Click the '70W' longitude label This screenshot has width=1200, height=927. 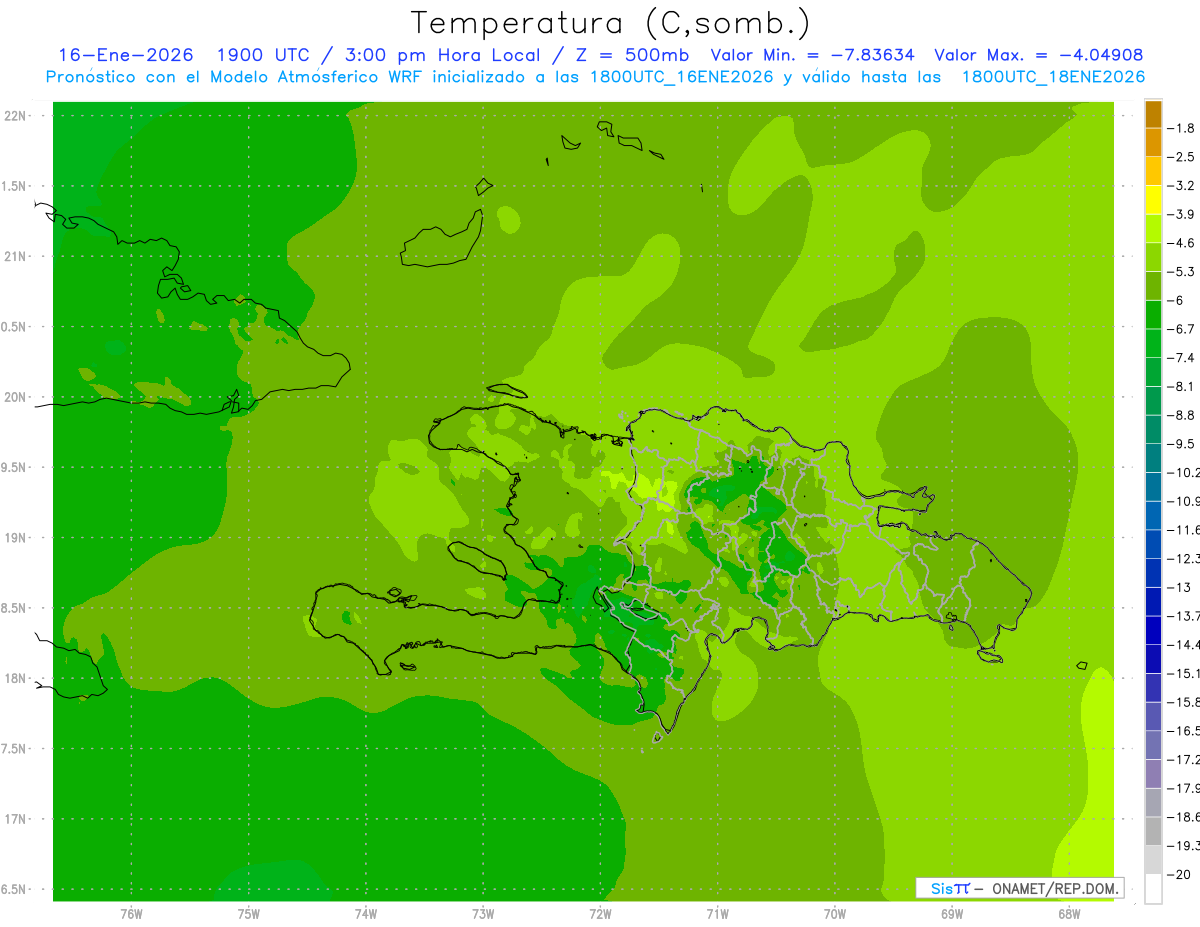click(x=835, y=914)
